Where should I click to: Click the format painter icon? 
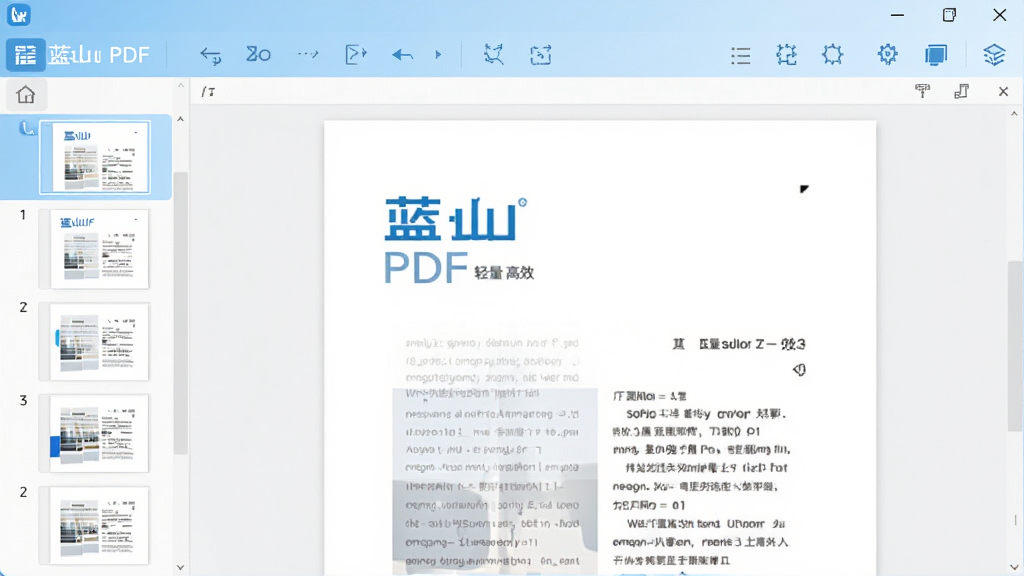click(x=922, y=91)
